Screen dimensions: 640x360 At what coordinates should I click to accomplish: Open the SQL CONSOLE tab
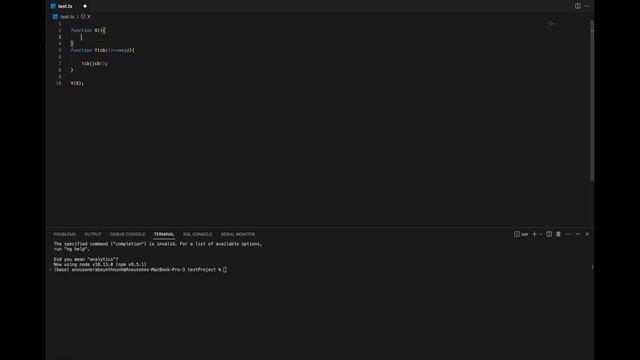tap(198, 234)
